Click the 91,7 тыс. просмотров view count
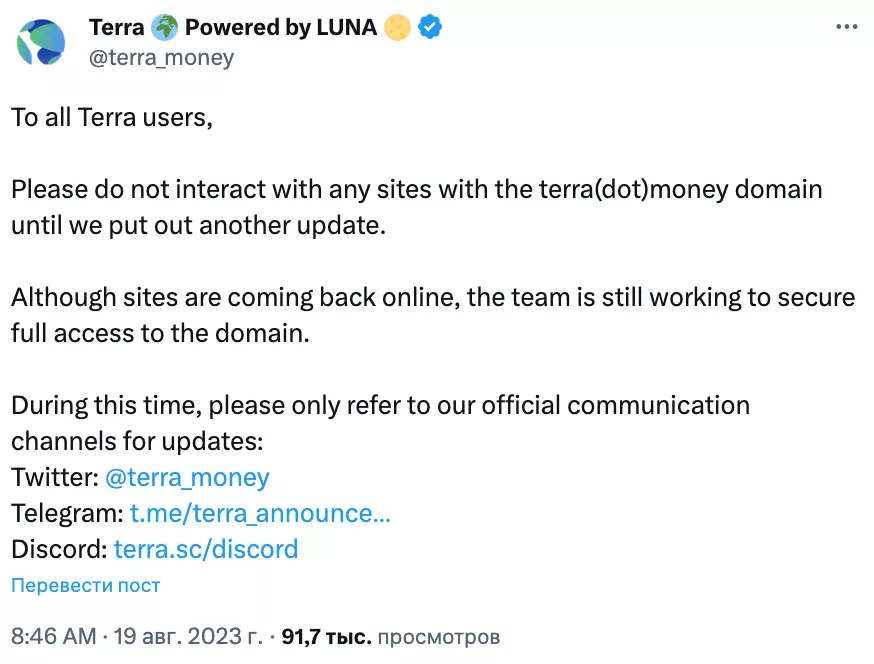The height and width of the screenshot is (664, 874). 391,636
